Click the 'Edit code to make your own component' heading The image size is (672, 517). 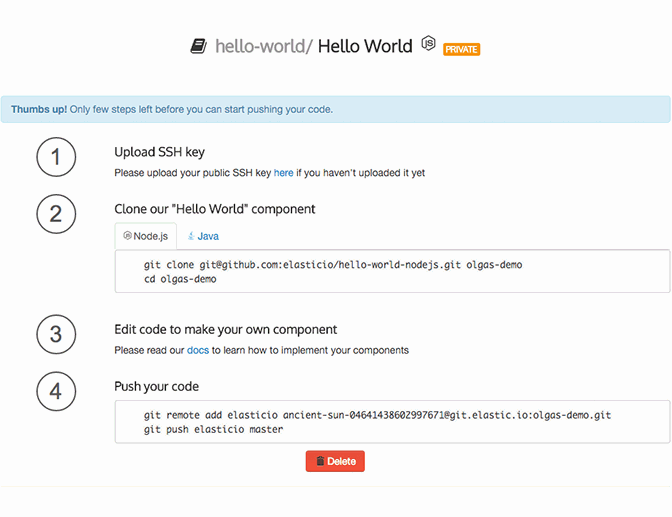pyautogui.click(x=225, y=329)
